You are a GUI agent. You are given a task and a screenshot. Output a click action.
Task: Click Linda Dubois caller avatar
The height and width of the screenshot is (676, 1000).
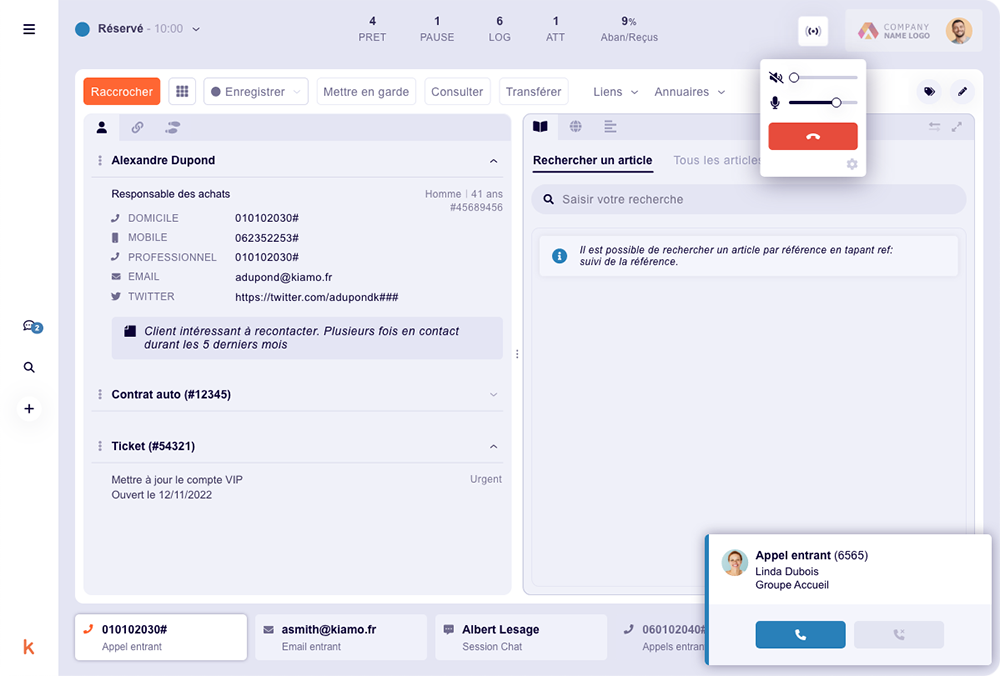click(734, 562)
